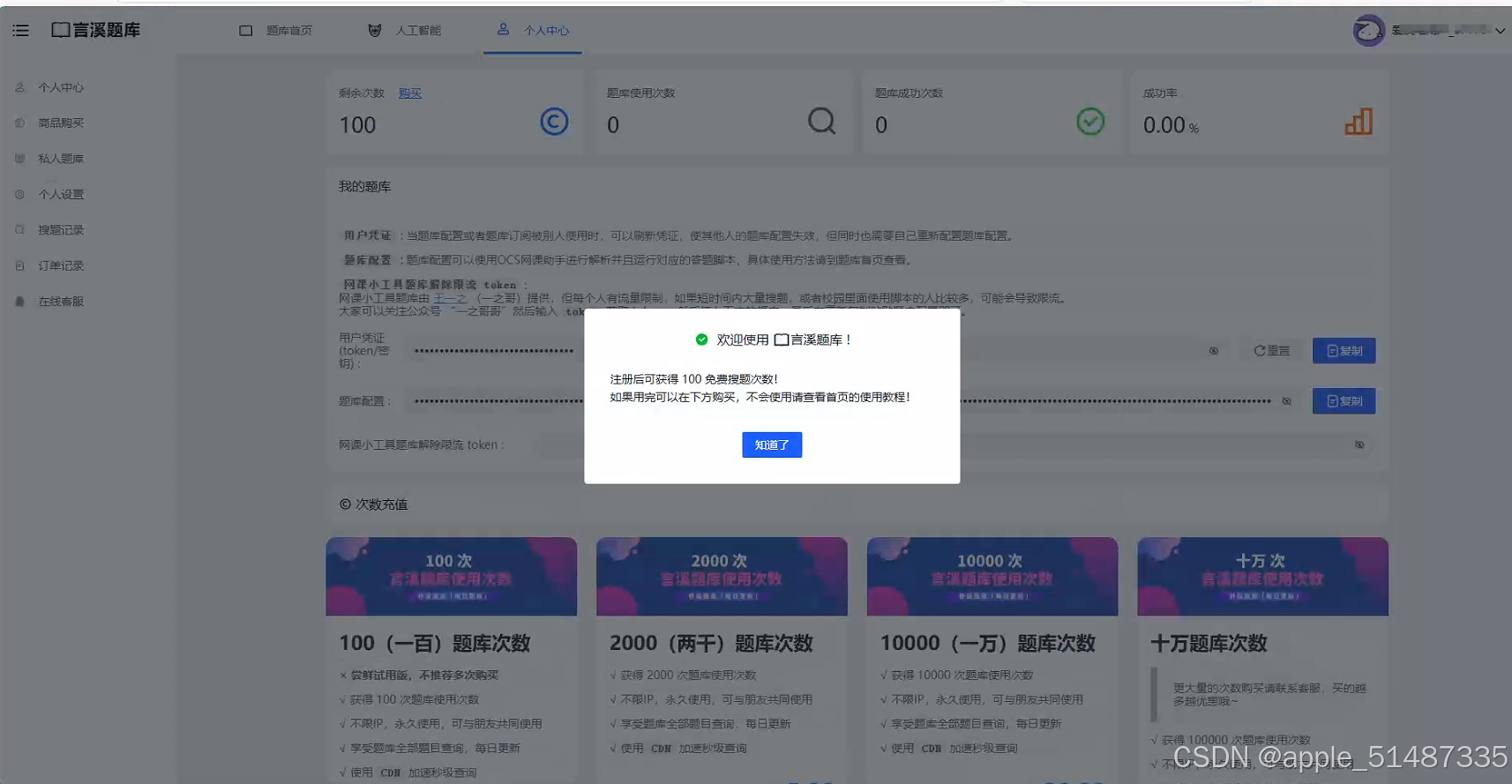Image resolution: width=1512 pixels, height=784 pixels.
Task: Click the 2000（两千）题库次数 title
Action: (x=711, y=644)
